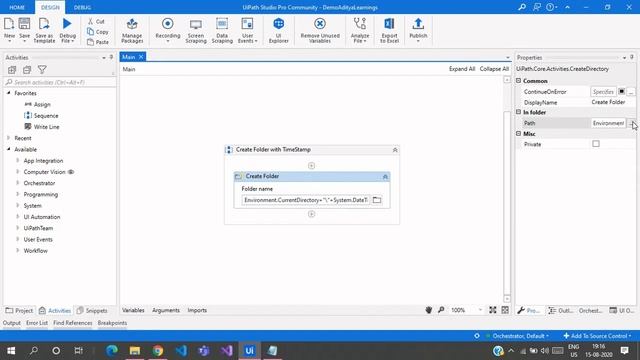
Task: Paste from clipboard in ribbon
Action: pyautogui.click(x=98, y=42)
